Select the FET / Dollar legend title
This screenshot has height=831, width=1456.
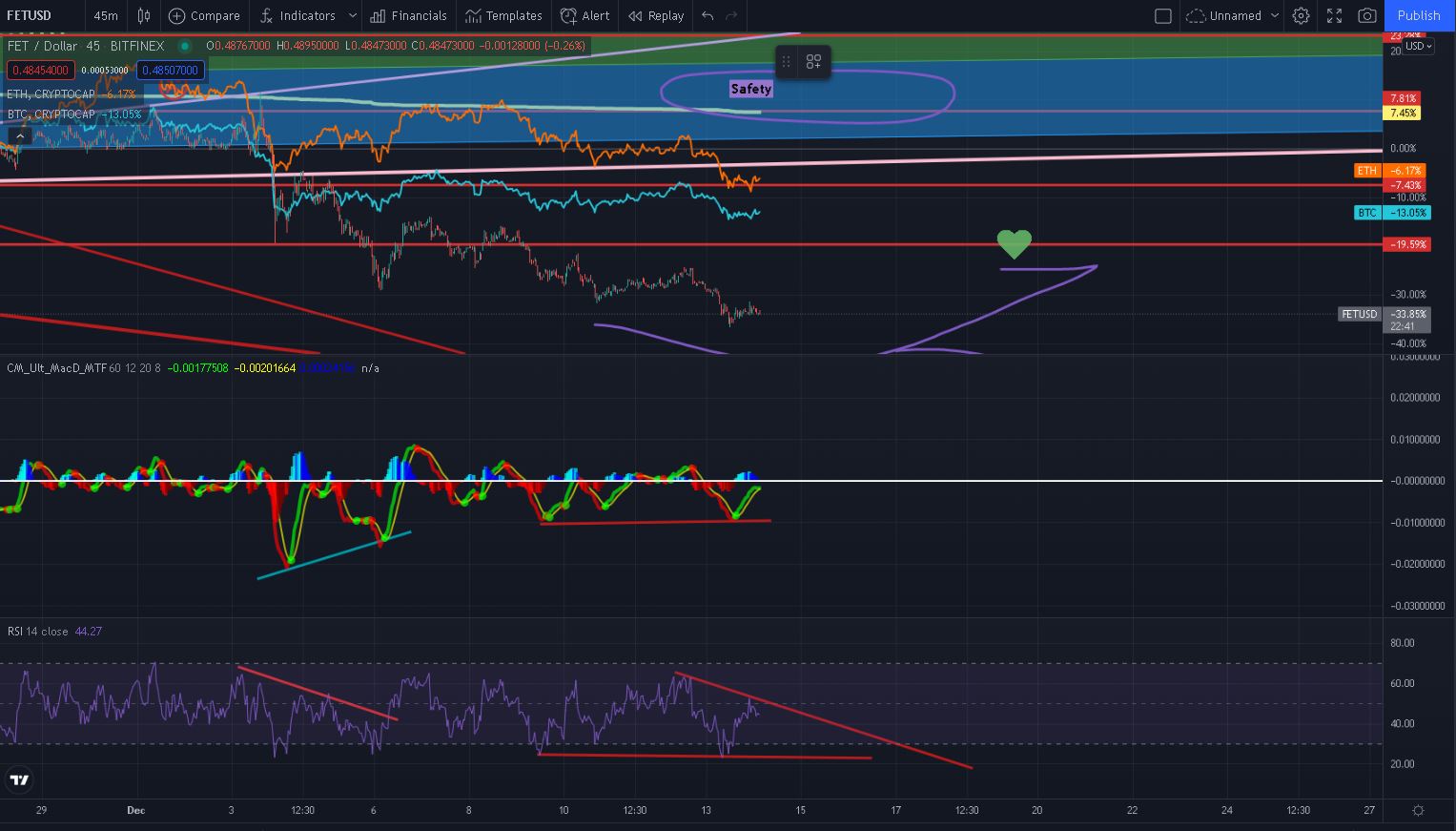(86, 46)
